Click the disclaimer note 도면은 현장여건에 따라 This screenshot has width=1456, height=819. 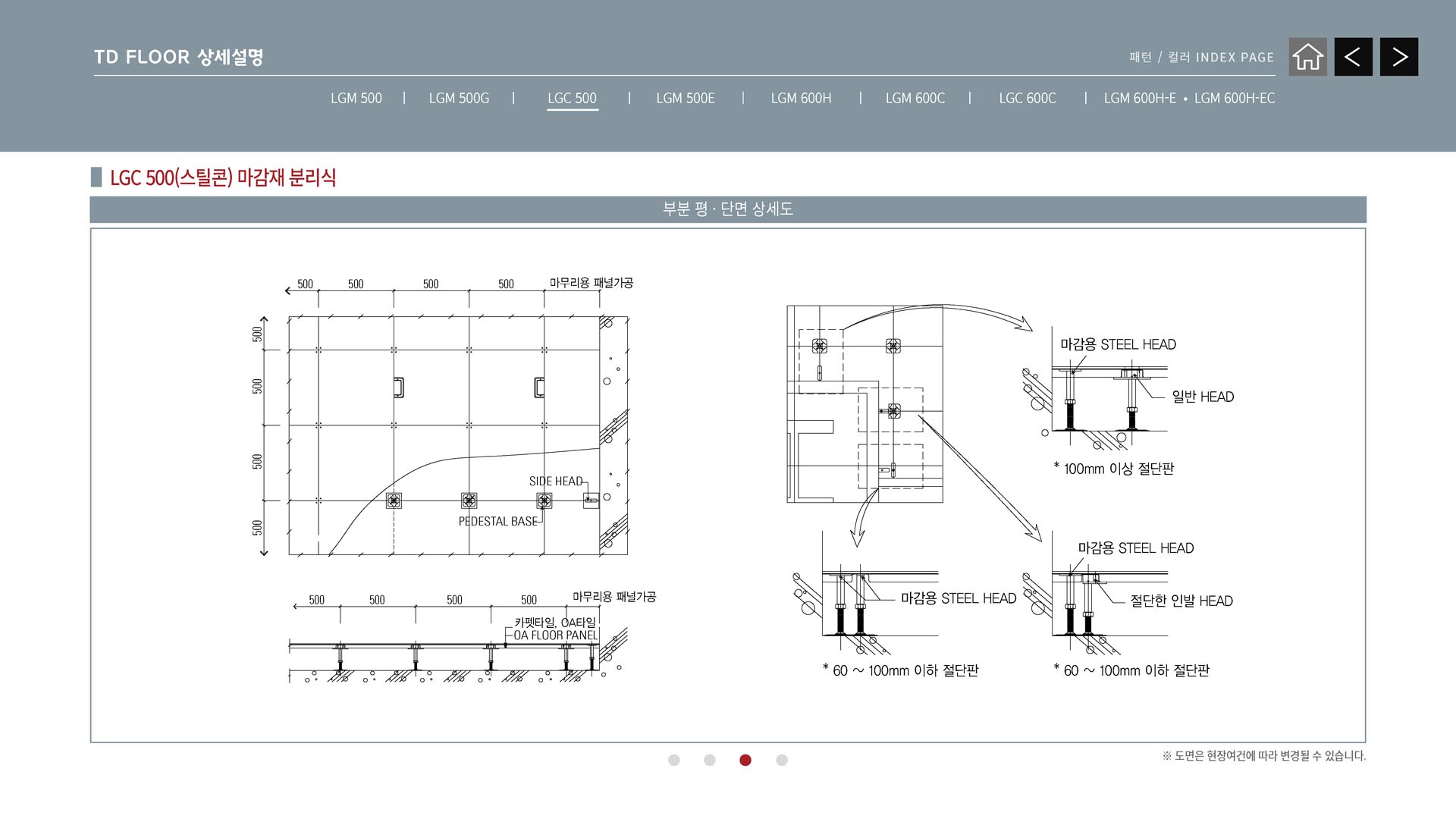click(x=1263, y=756)
